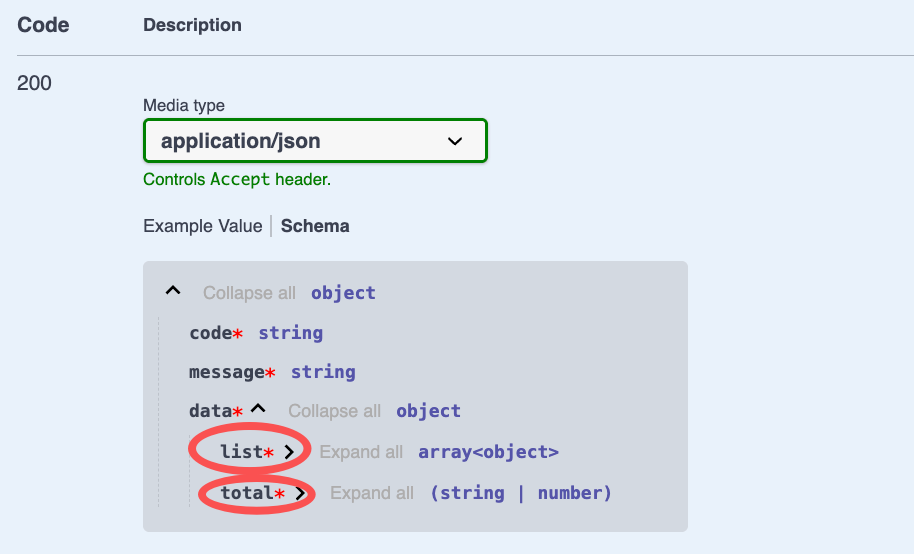This screenshot has width=914, height=554.
Task: Click the Code column header
Action: [43, 25]
